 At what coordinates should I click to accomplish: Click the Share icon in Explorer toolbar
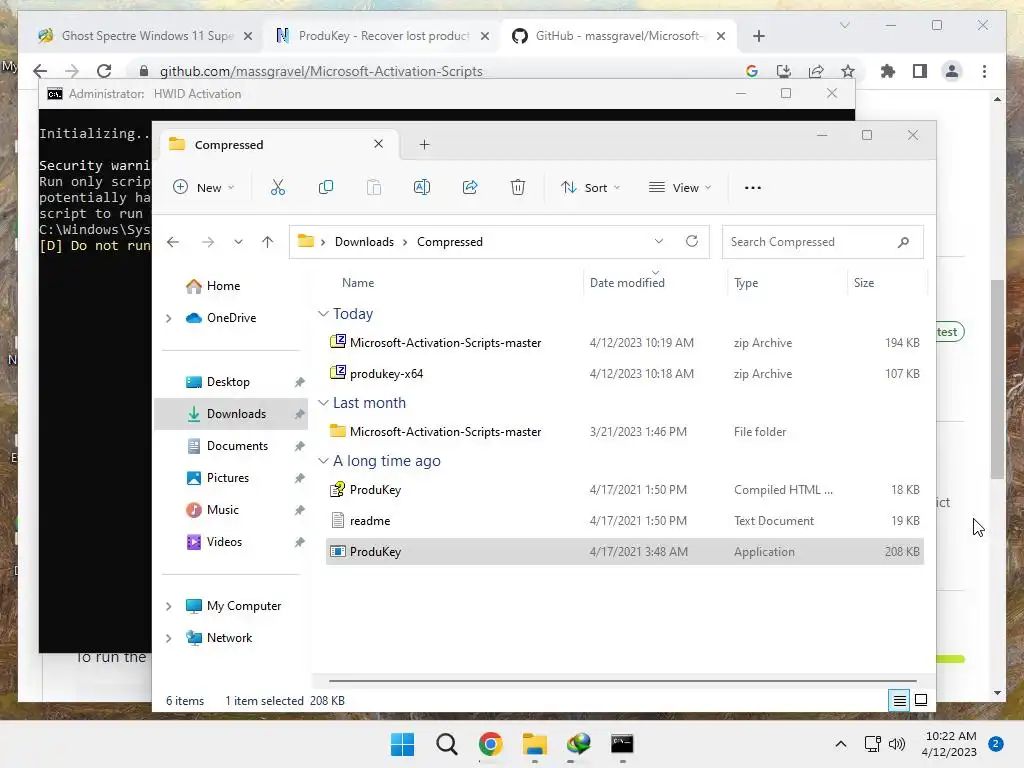pyautogui.click(x=470, y=187)
